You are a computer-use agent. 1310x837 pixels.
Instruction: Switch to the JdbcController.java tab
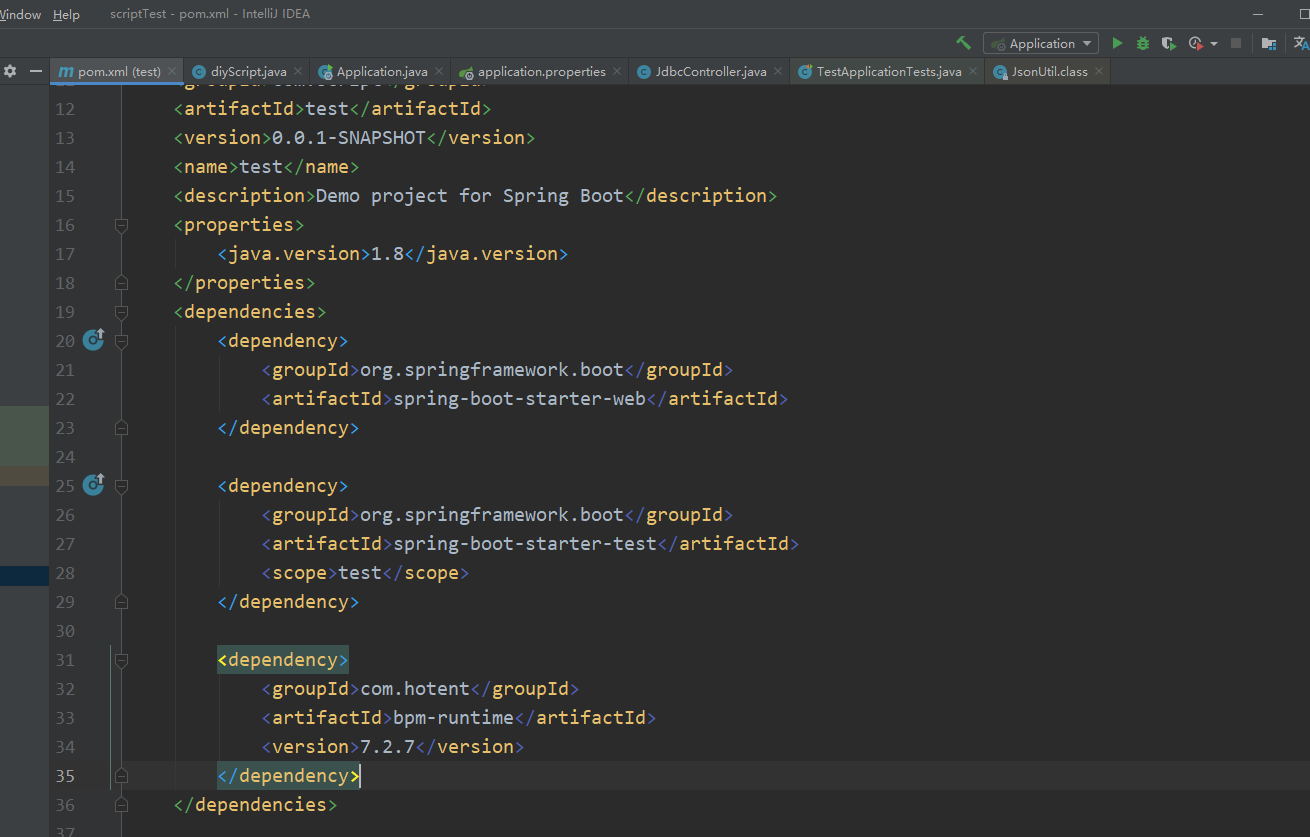point(710,71)
